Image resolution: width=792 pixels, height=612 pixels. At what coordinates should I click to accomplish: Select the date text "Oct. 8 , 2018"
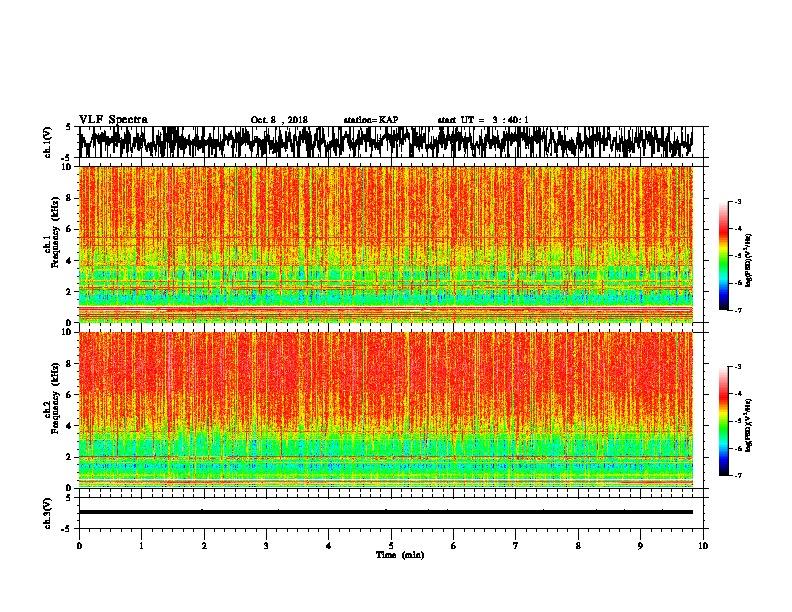coord(279,120)
